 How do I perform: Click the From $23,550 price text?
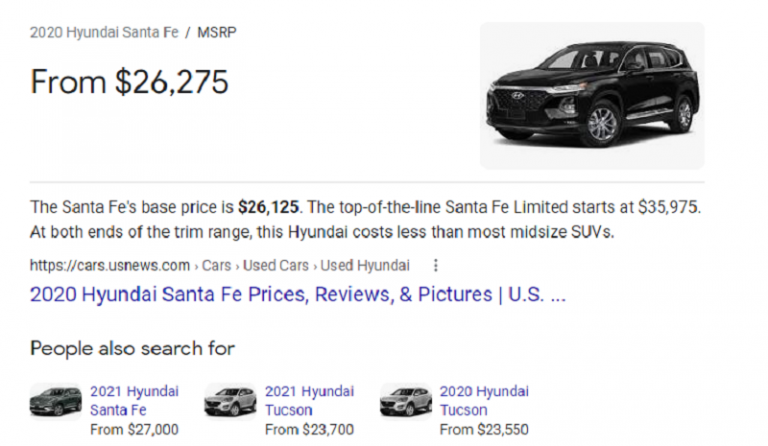point(484,430)
